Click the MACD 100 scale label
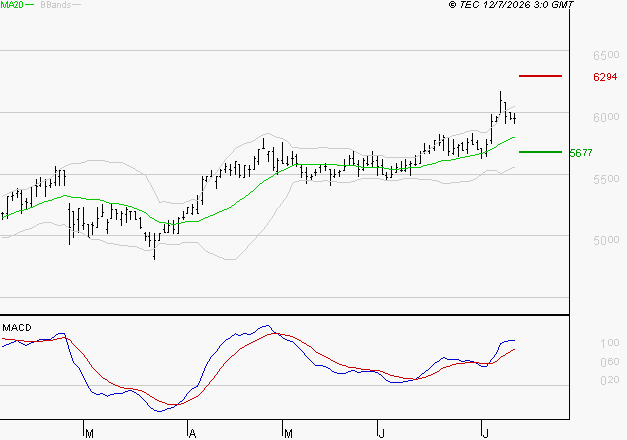 click(x=610, y=343)
